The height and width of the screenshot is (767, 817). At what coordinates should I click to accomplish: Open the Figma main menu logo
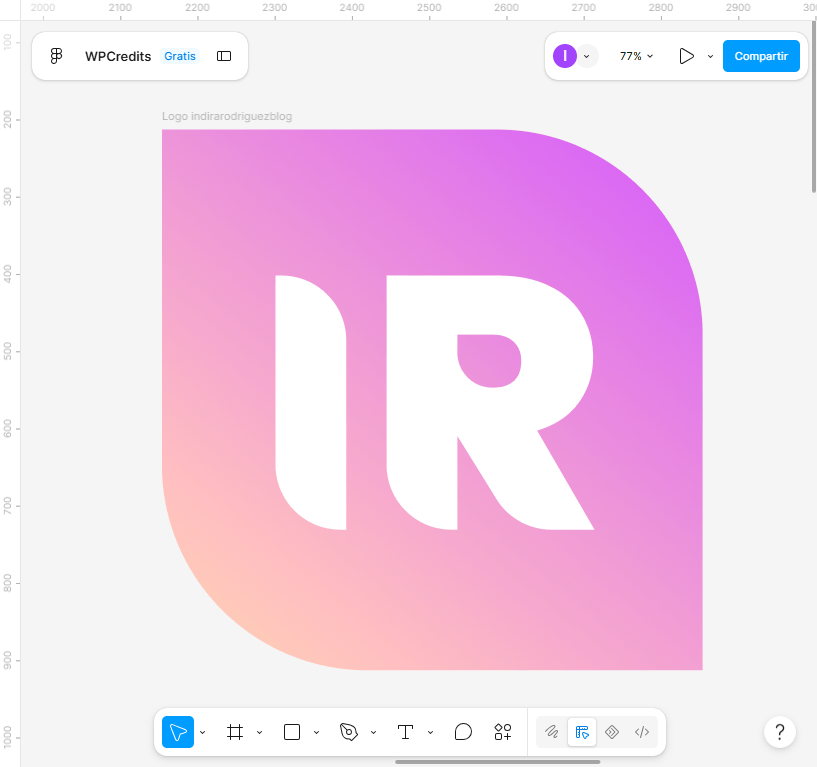pyautogui.click(x=56, y=56)
